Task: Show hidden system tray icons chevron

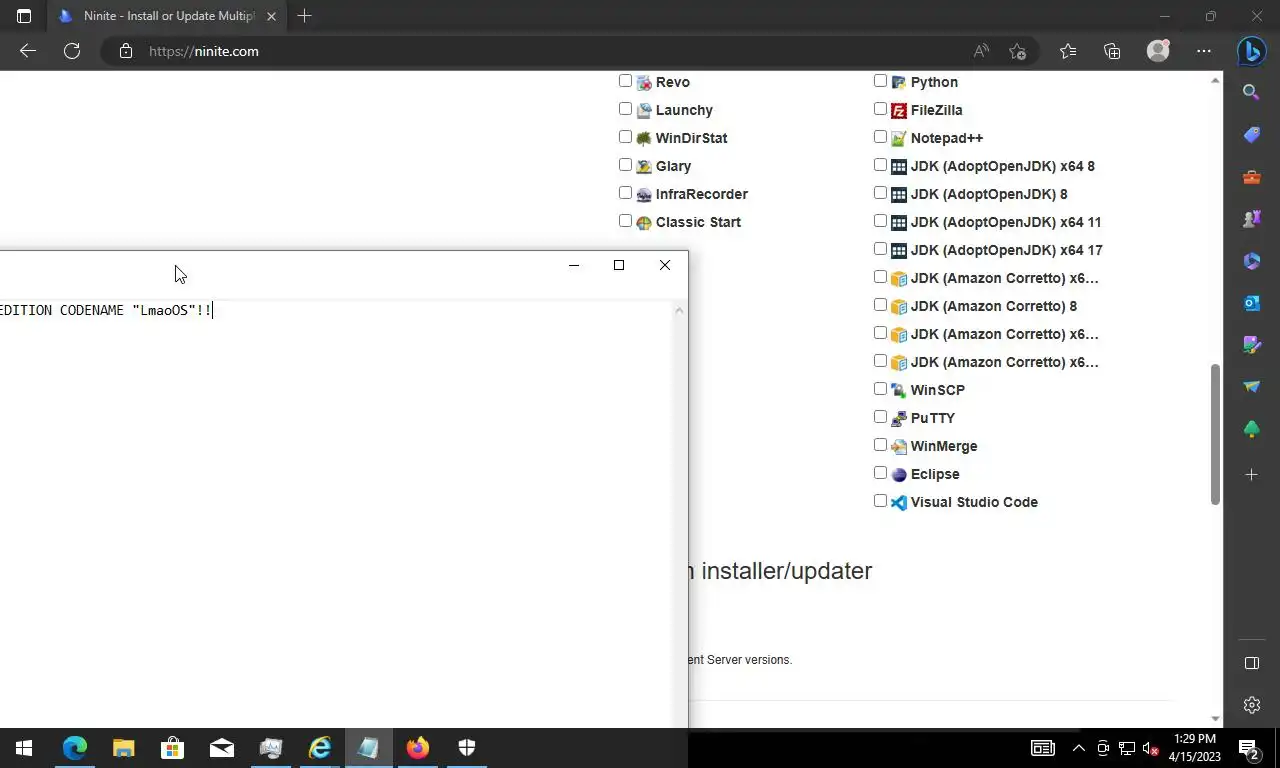Action: click(x=1078, y=748)
